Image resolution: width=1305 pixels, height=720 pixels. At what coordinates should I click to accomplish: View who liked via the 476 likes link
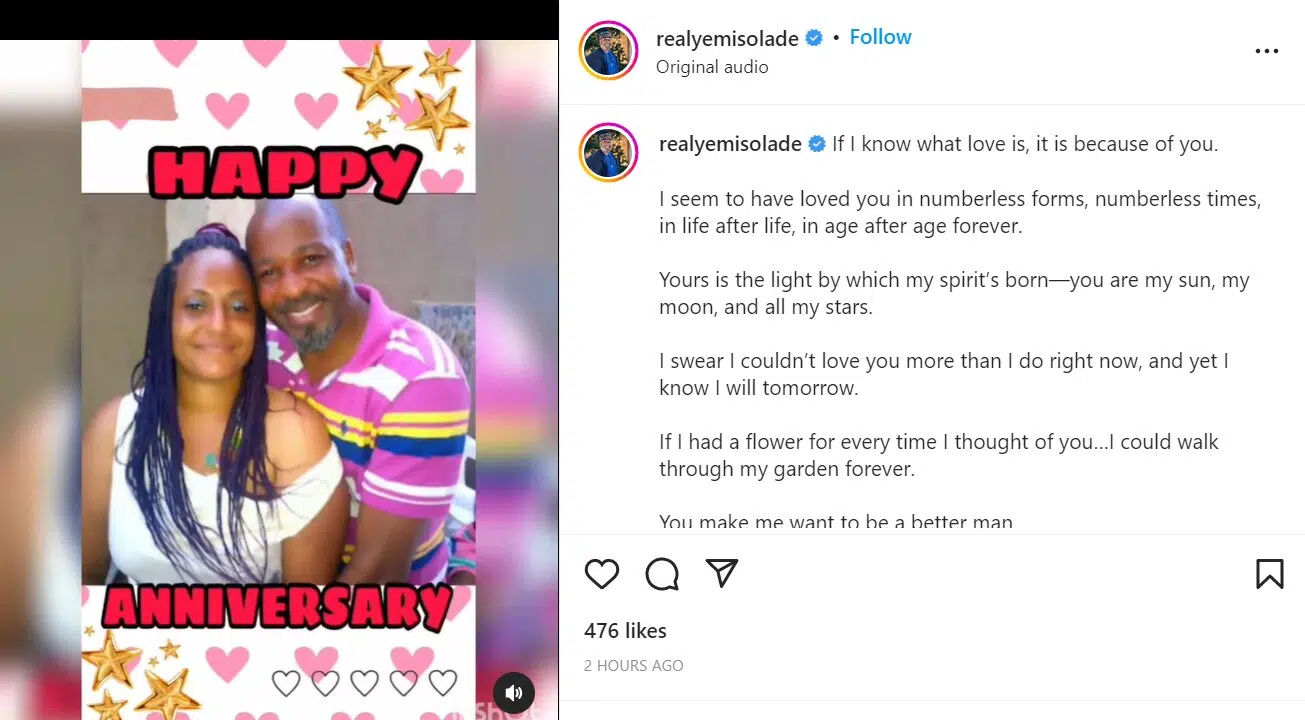tap(626, 630)
